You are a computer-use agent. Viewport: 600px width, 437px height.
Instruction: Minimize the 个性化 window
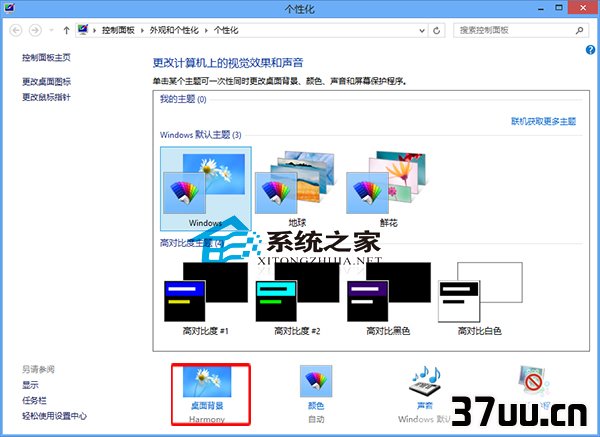click(x=541, y=8)
